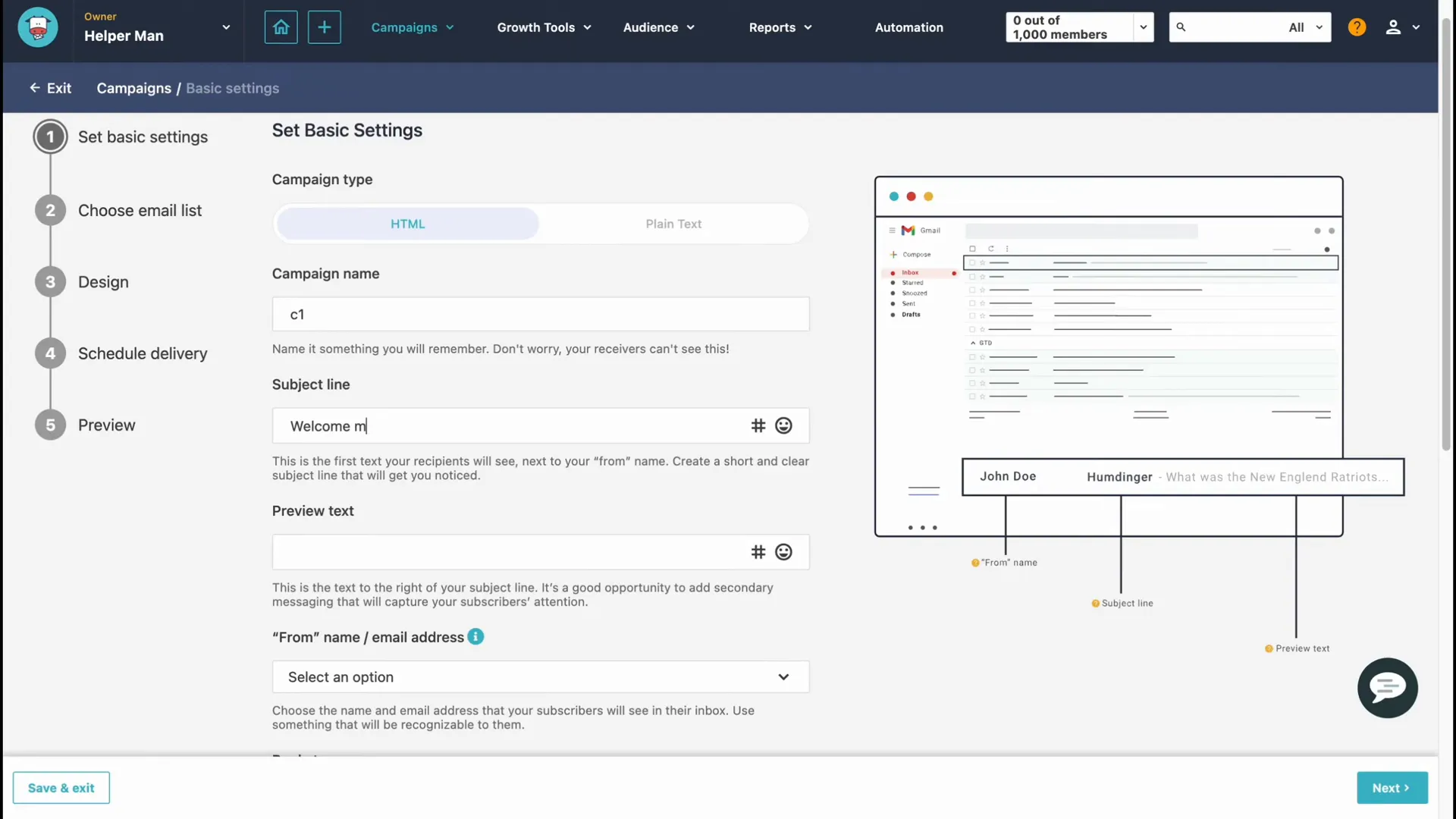1456x819 pixels.
Task: Select HTML campaign type
Action: click(408, 224)
